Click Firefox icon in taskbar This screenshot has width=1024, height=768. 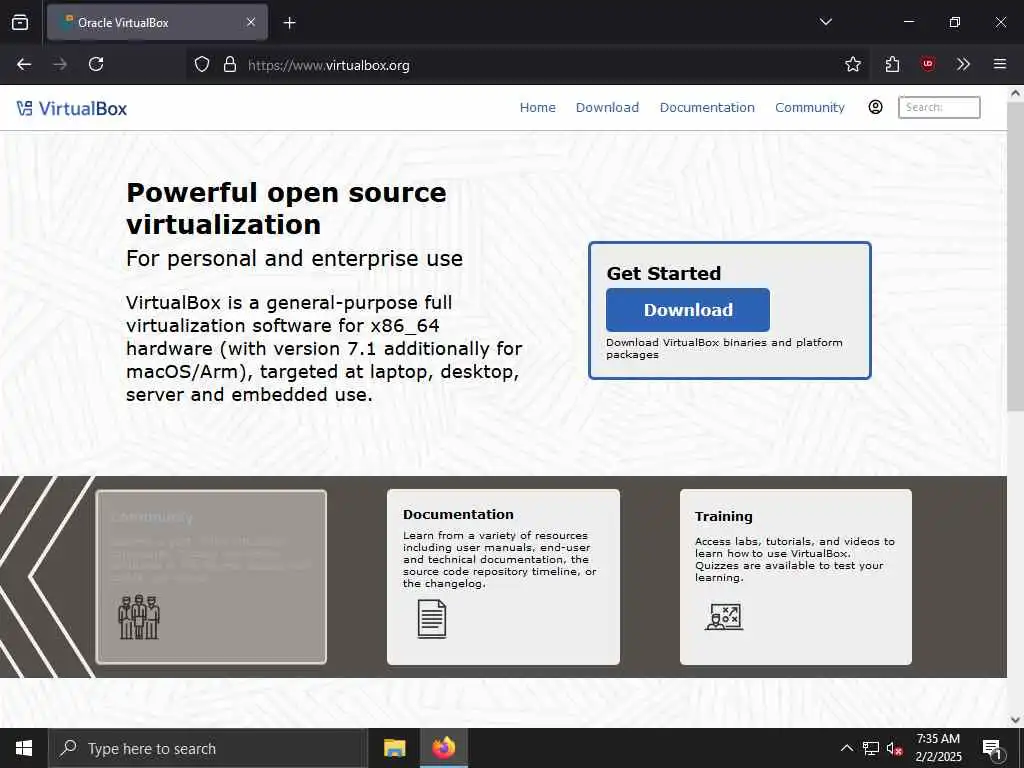point(443,748)
